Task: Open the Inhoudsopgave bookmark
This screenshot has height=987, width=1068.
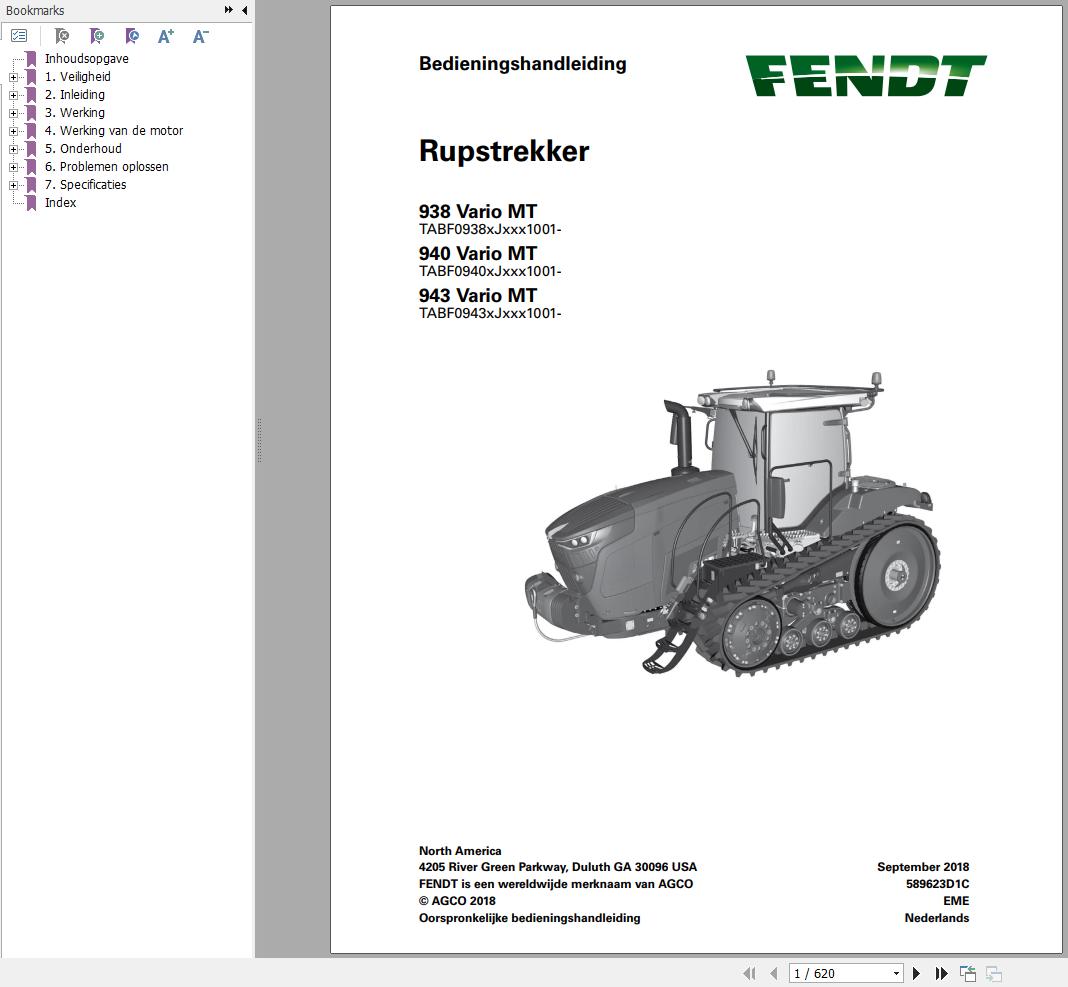Action: pos(87,59)
